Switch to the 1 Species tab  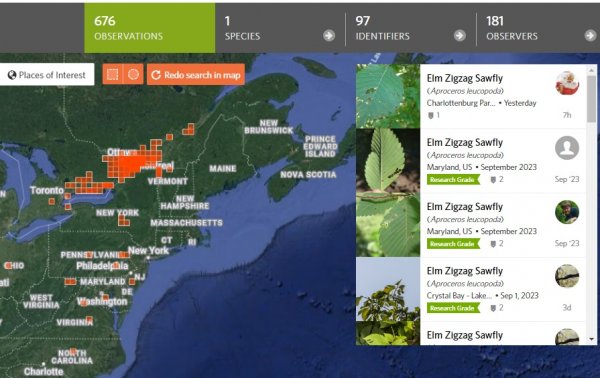280,28
